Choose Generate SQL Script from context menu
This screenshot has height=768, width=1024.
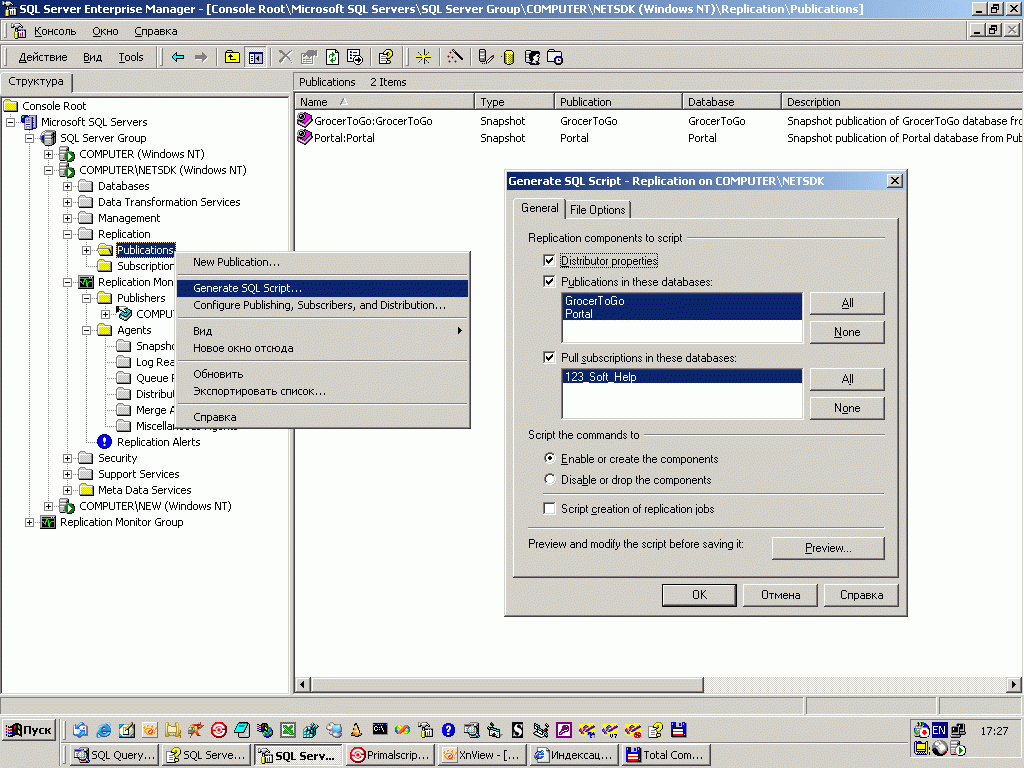click(322, 288)
